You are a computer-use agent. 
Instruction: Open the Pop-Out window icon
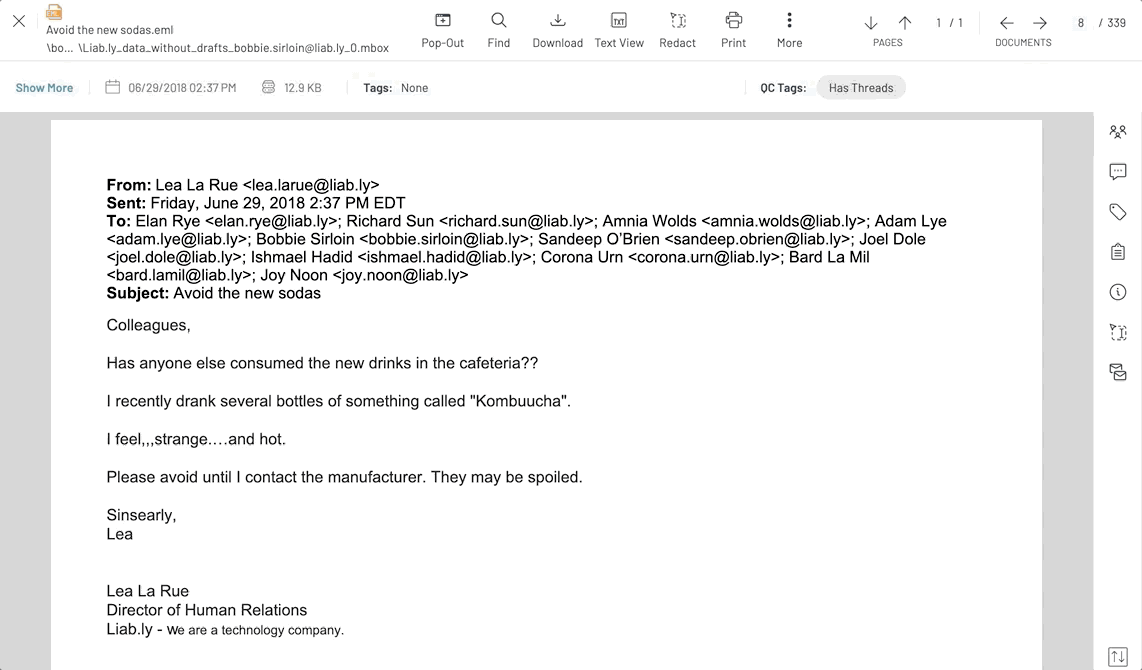pyautogui.click(x=443, y=20)
